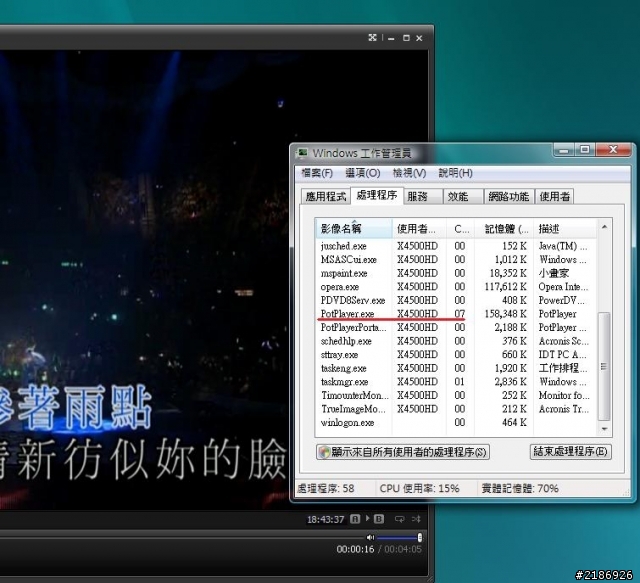
Task: Open the 檢視(V) menu
Action: click(x=409, y=173)
